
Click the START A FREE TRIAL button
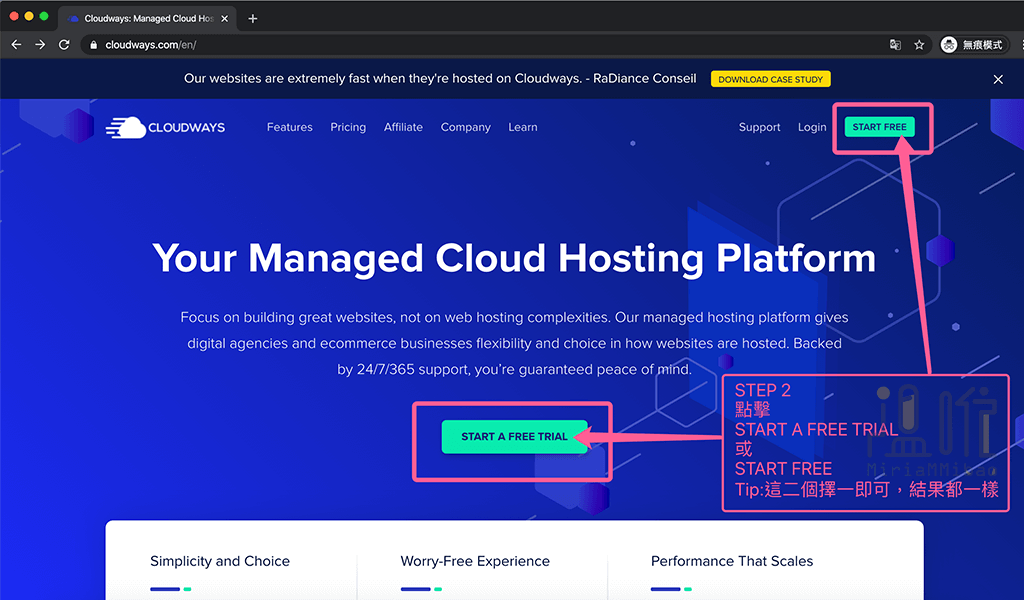click(x=513, y=437)
